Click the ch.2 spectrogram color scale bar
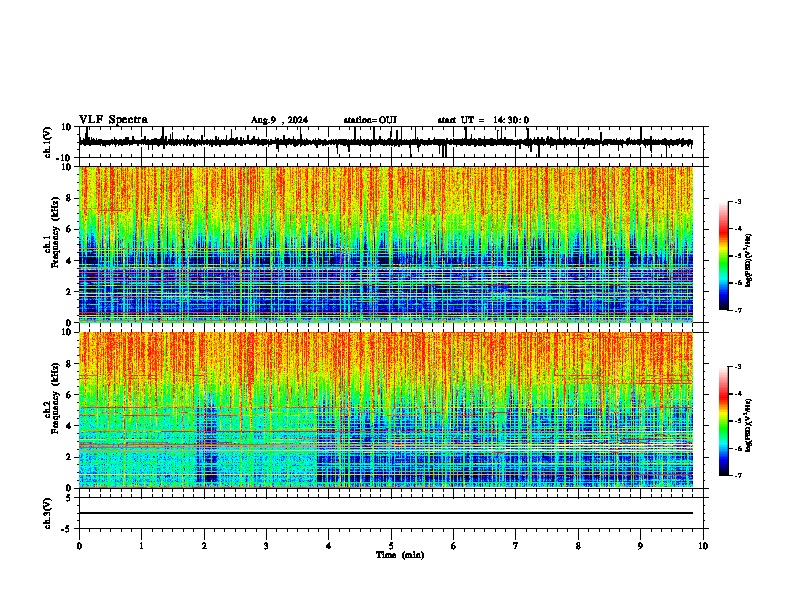 pyautogui.click(x=724, y=421)
